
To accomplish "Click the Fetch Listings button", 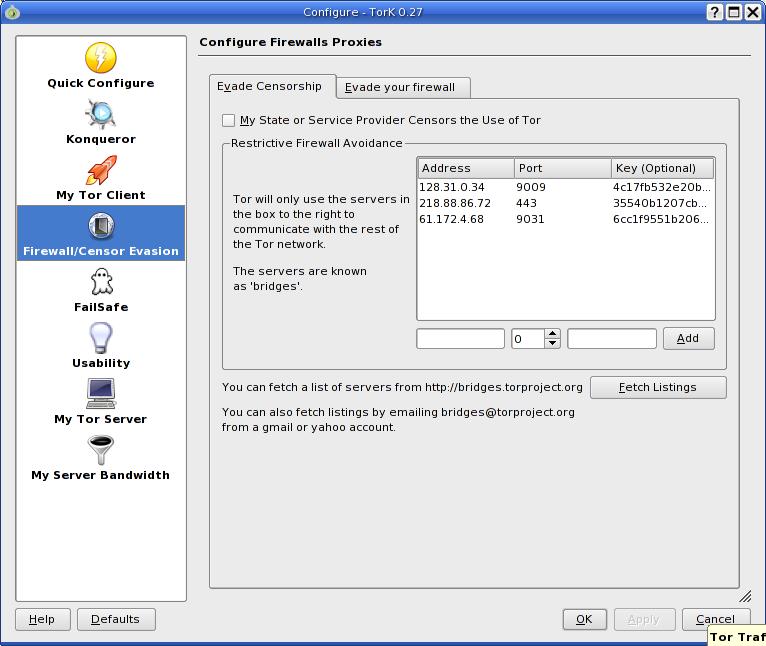I will coord(658,388).
